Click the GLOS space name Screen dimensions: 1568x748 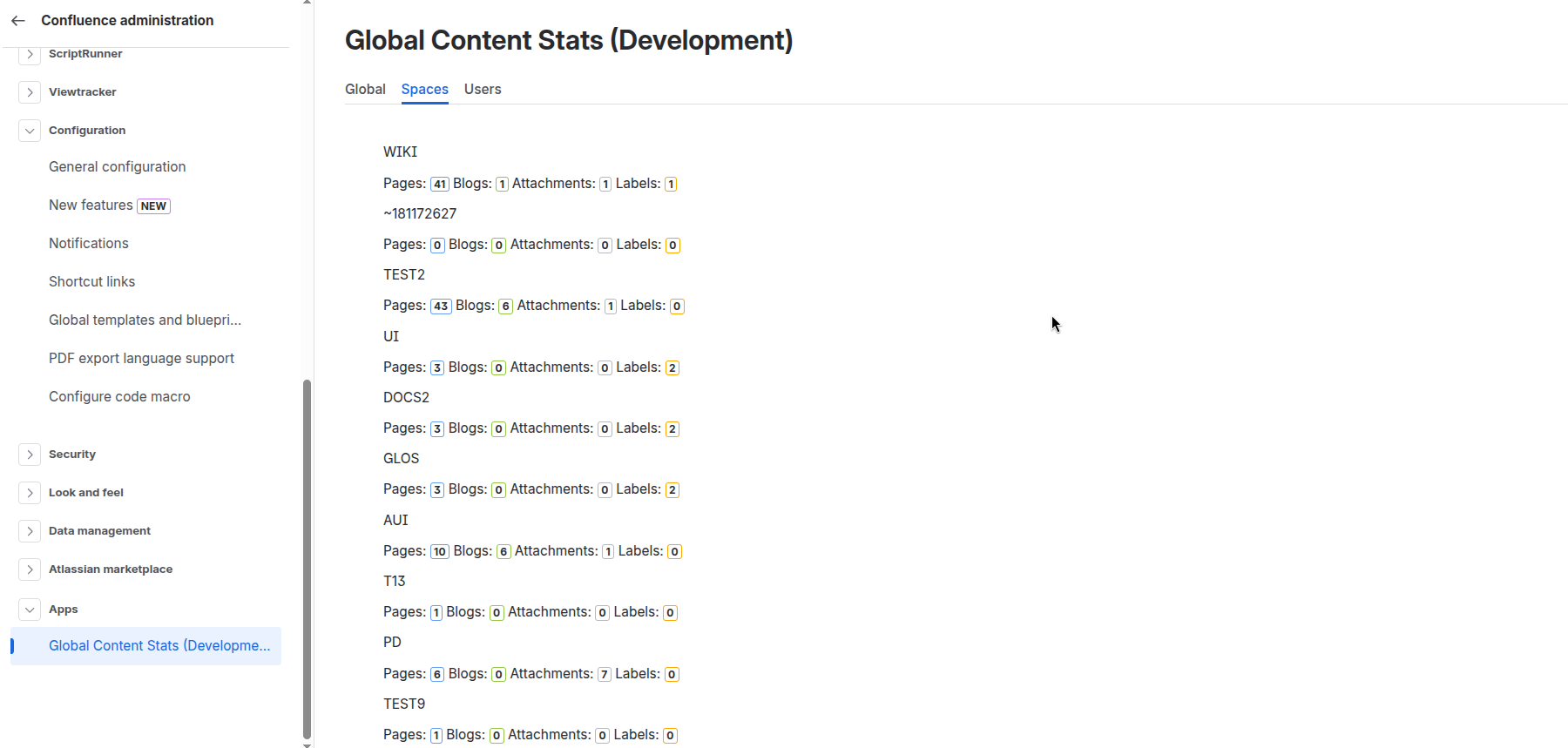point(402,459)
